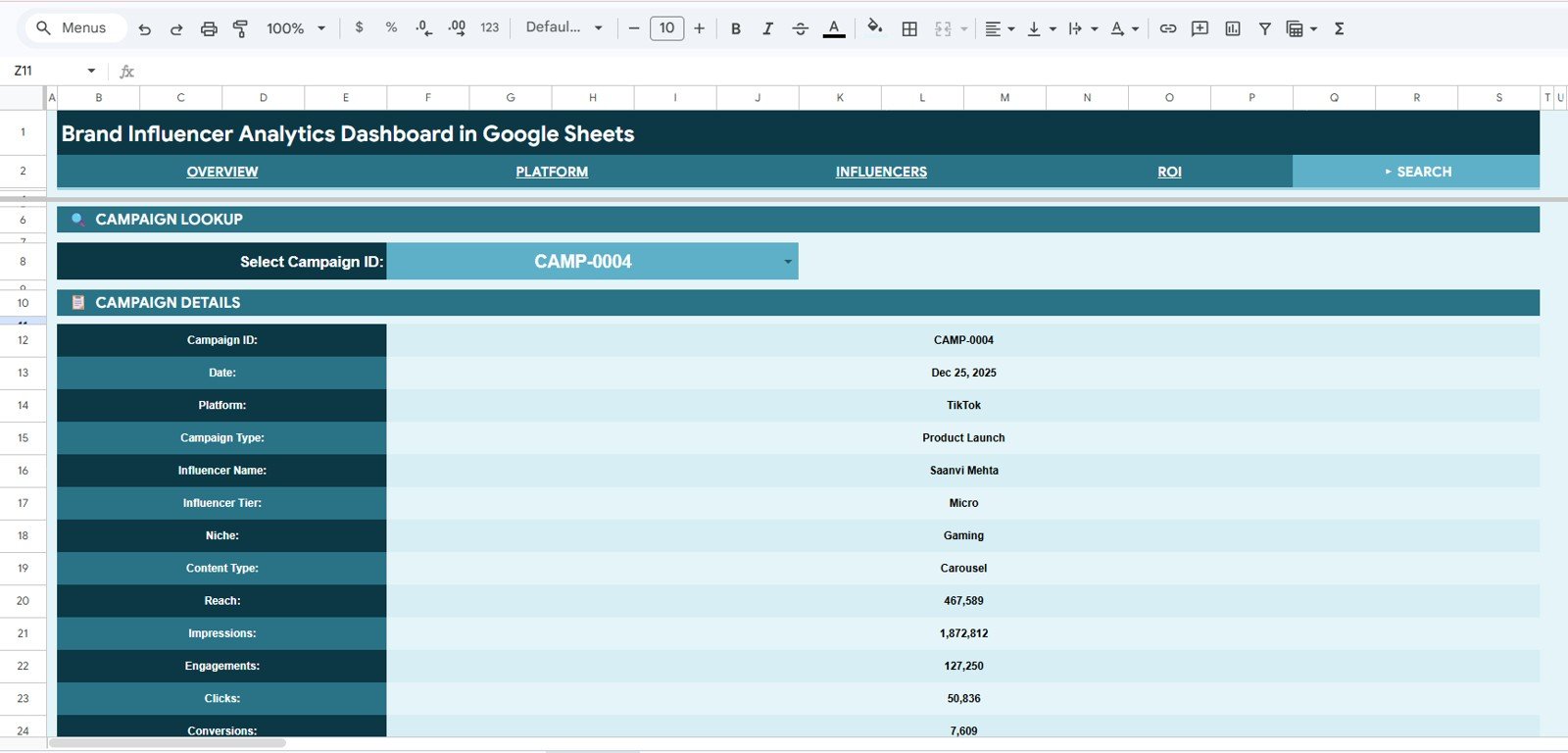Select column header M
Screen dimensions: 1568x753
tap(1004, 97)
